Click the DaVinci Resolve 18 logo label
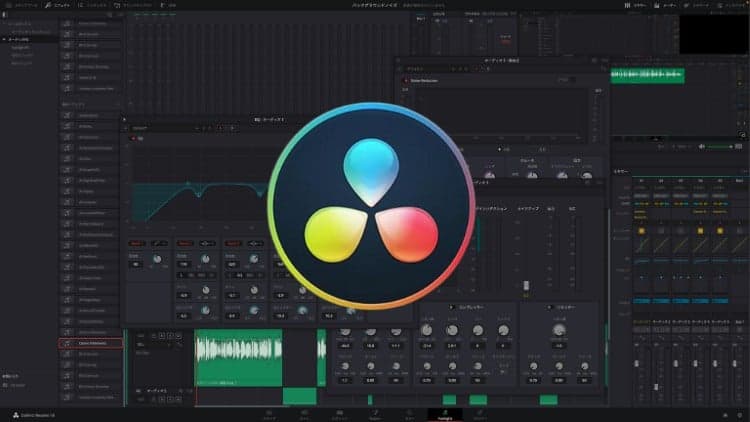Viewport: 750px width, 422px height. (x=33, y=415)
